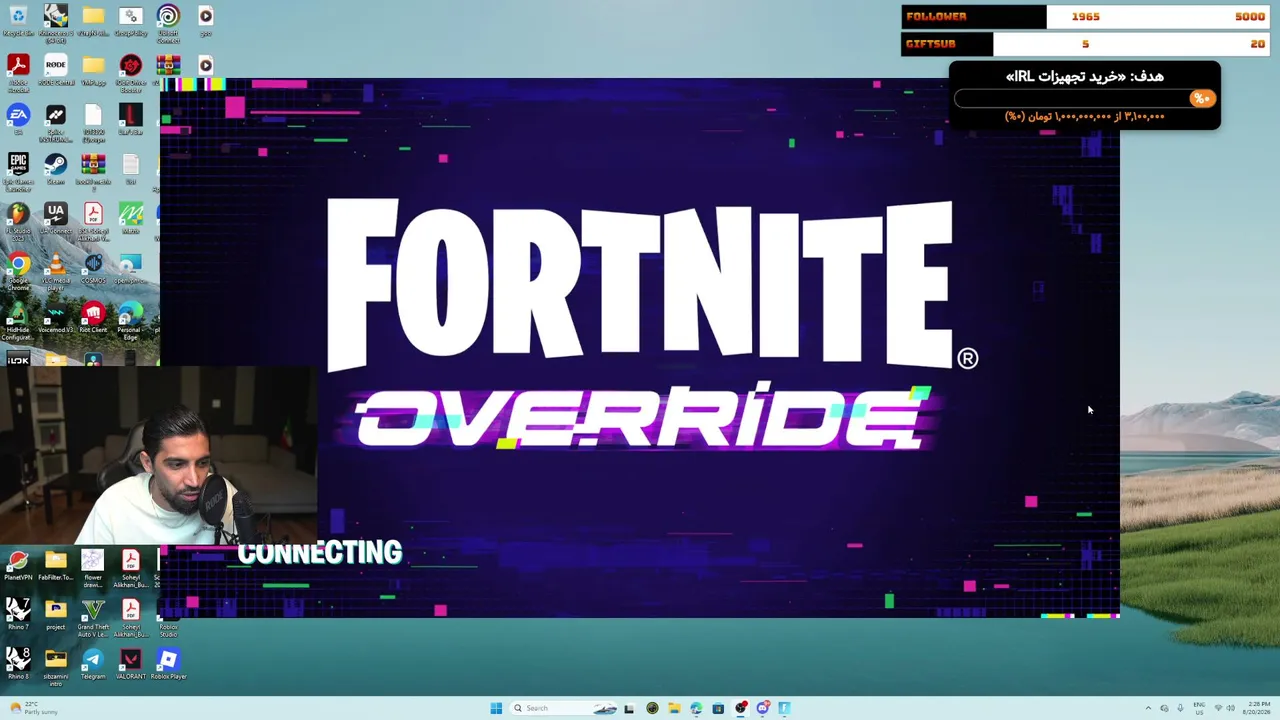The height and width of the screenshot is (720, 1280).
Task: Launch PlanetVPN from the desktop
Action: click(x=18, y=566)
